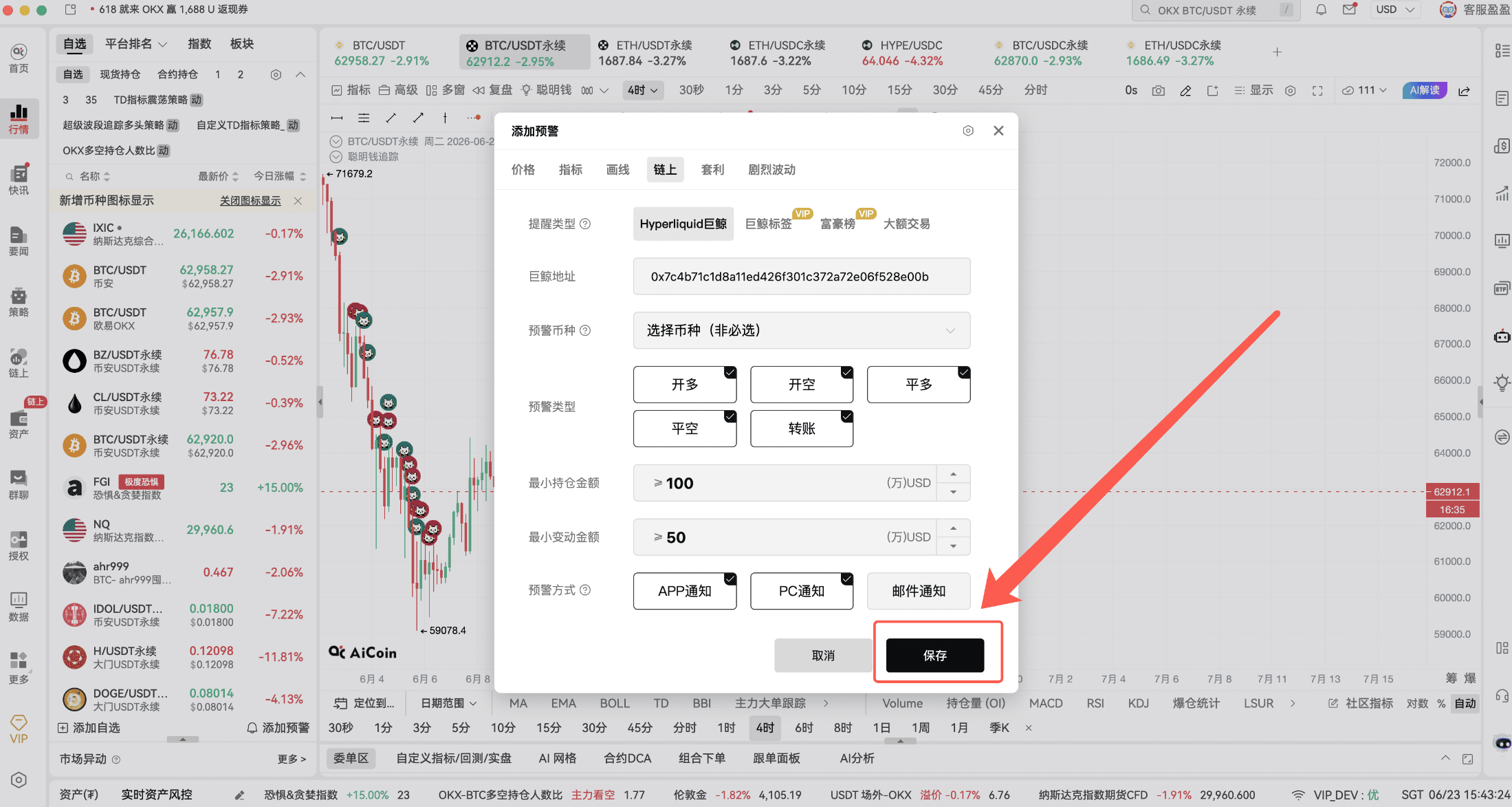This screenshot has width=1512, height=807.
Task: Click 取消 to cancel the alert
Action: pyautogui.click(x=823, y=655)
